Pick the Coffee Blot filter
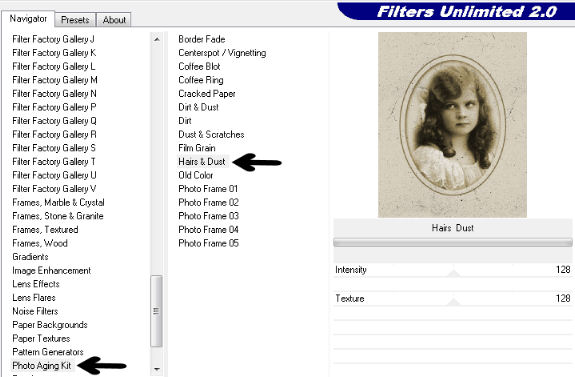 click(199, 66)
